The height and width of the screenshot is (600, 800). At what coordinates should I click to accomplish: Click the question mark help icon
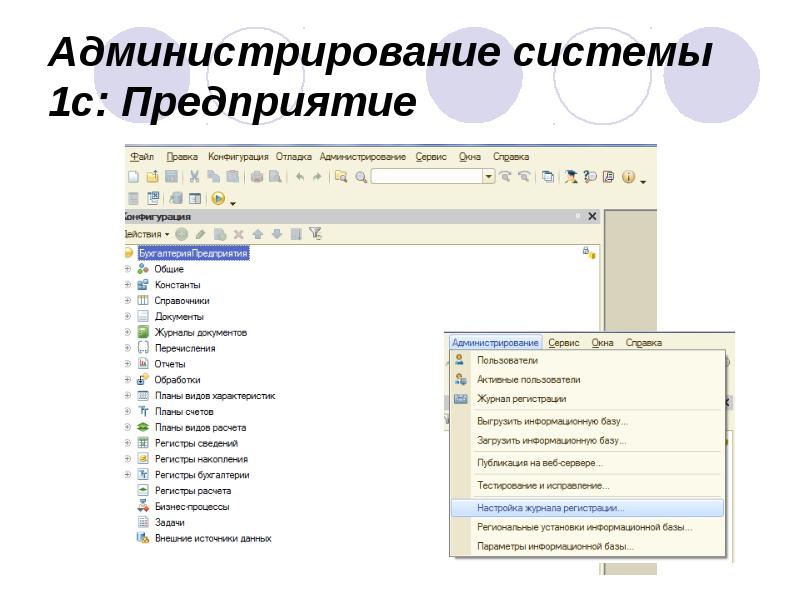590,177
